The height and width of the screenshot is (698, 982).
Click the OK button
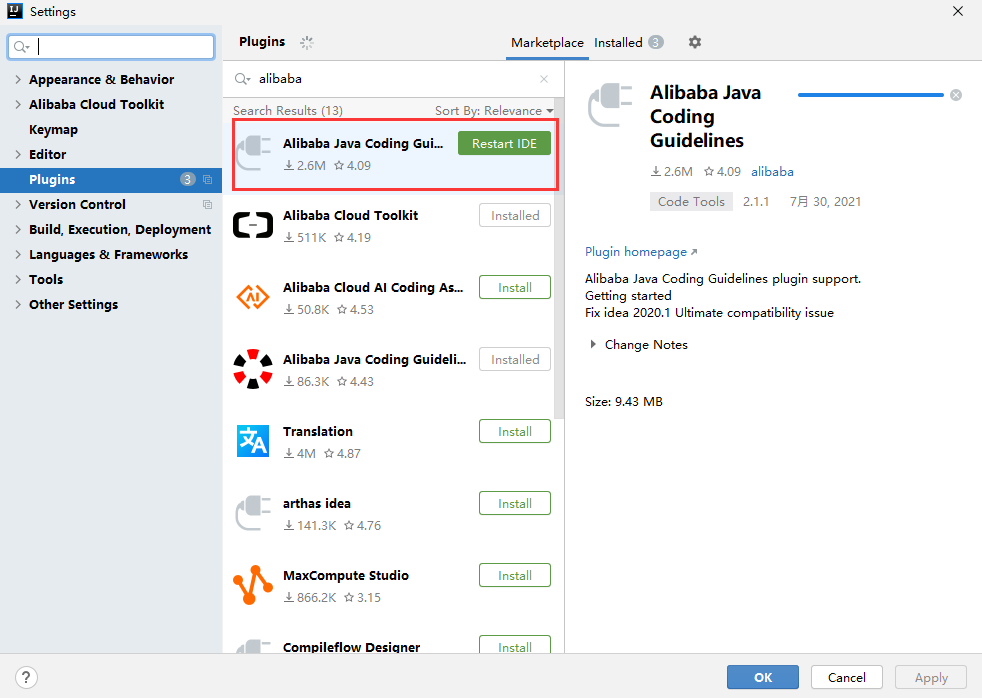coord(763,677)
